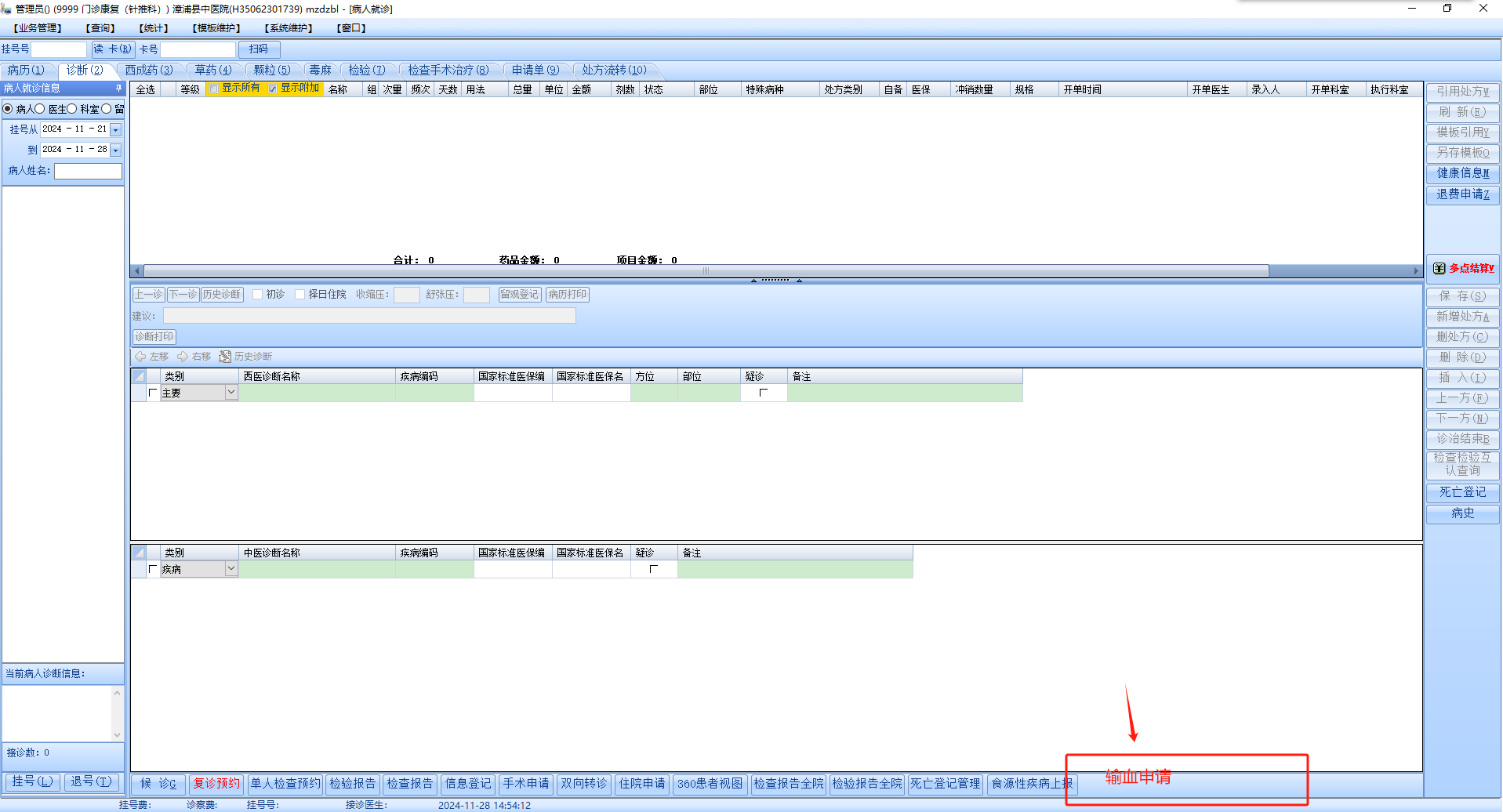Click the 挂号(L) button
Image resolution: width=1503 pixels, height=812 pixels.
point(32,781)
